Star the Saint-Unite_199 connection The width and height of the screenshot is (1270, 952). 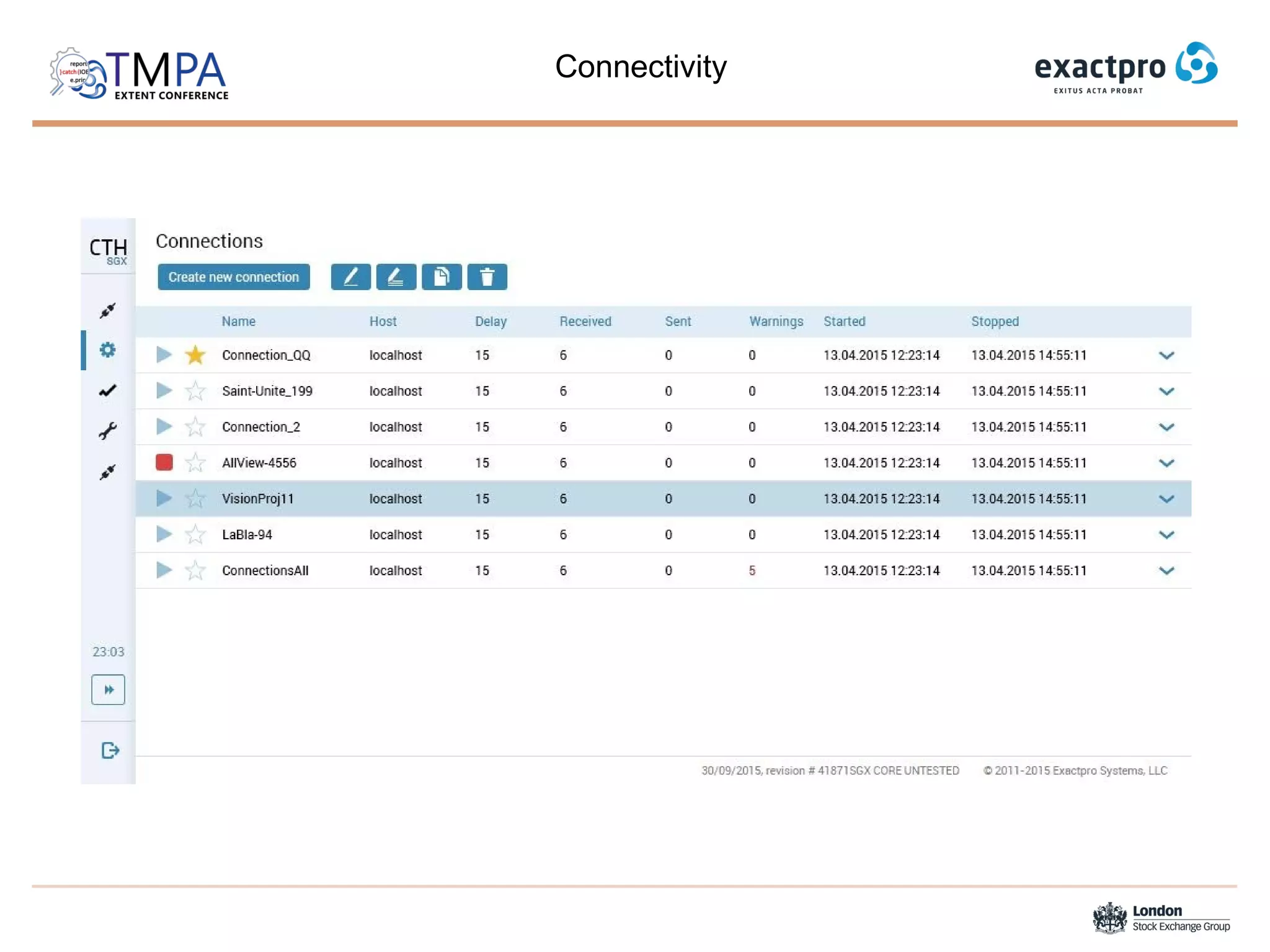(195, 391)
